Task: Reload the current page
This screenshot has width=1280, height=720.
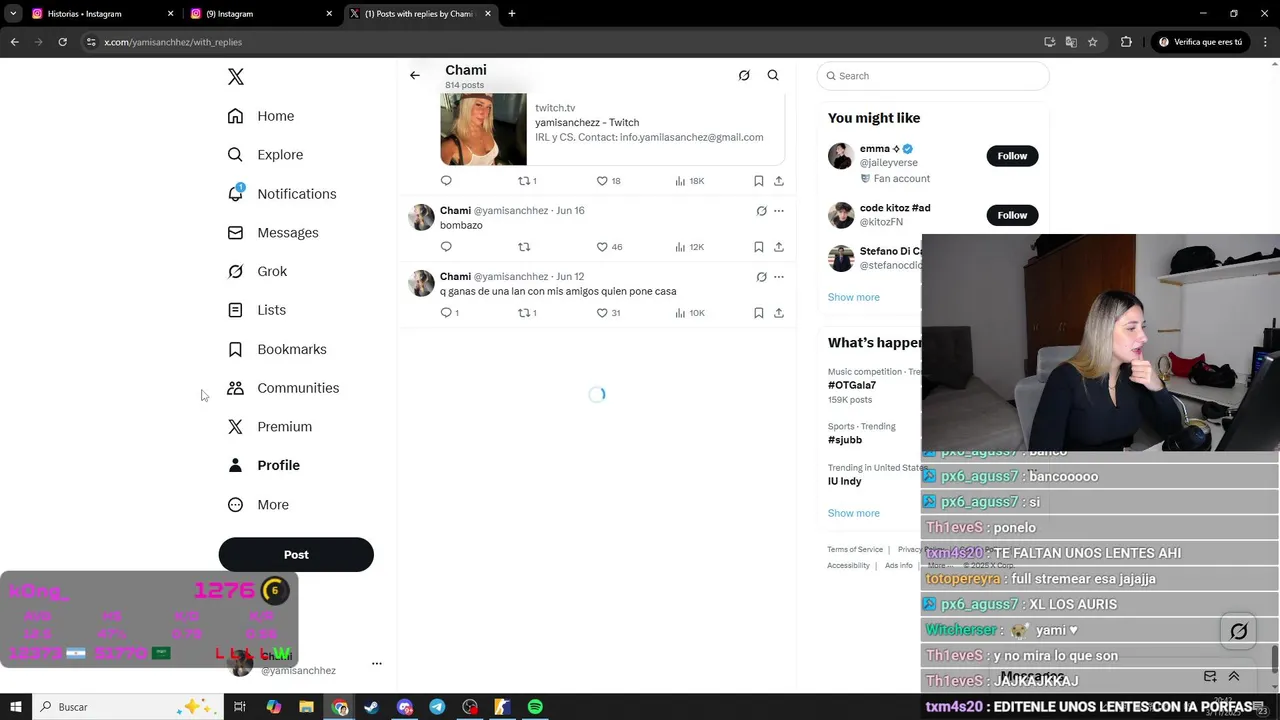Action: point(62,42)
